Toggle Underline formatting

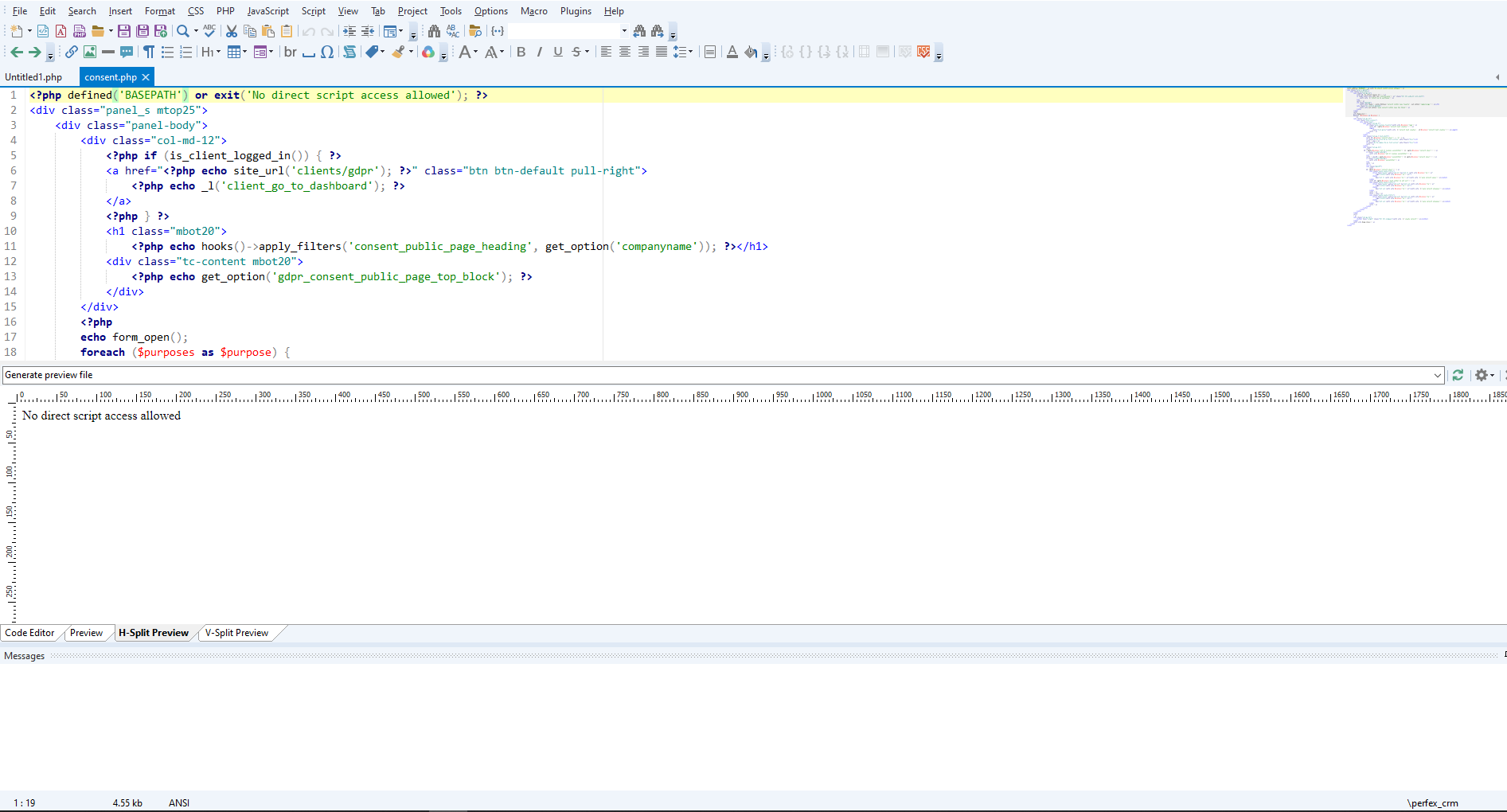coord(558,53)
